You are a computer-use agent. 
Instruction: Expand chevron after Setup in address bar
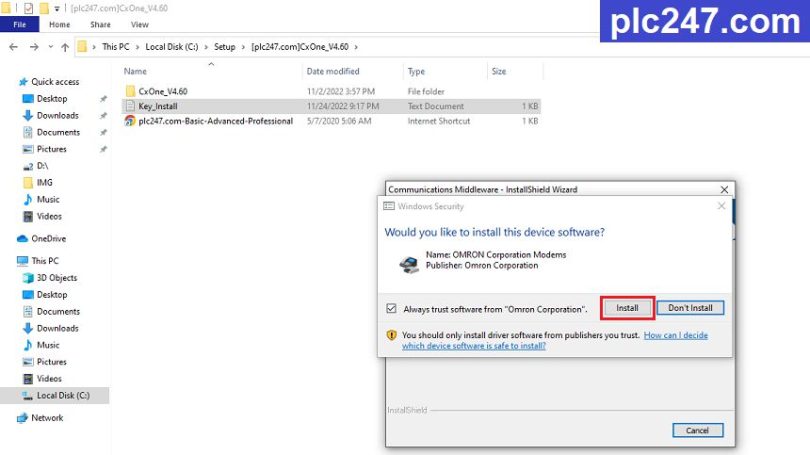click(243, 47)
